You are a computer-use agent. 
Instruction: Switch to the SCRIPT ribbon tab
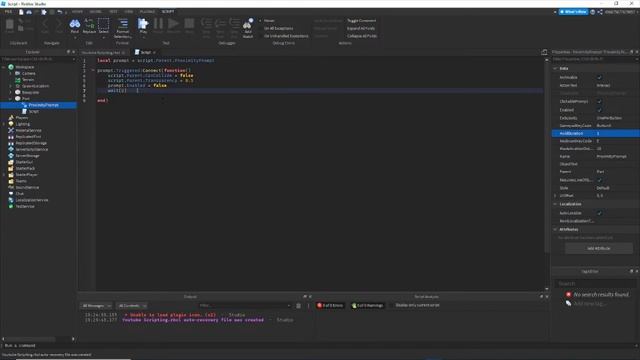(168, 12)
